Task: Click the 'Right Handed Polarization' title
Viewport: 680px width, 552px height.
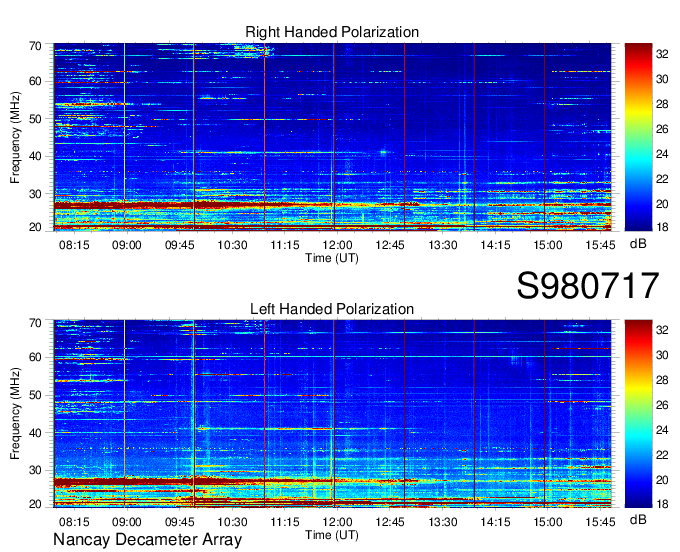Action: point(332,32)
